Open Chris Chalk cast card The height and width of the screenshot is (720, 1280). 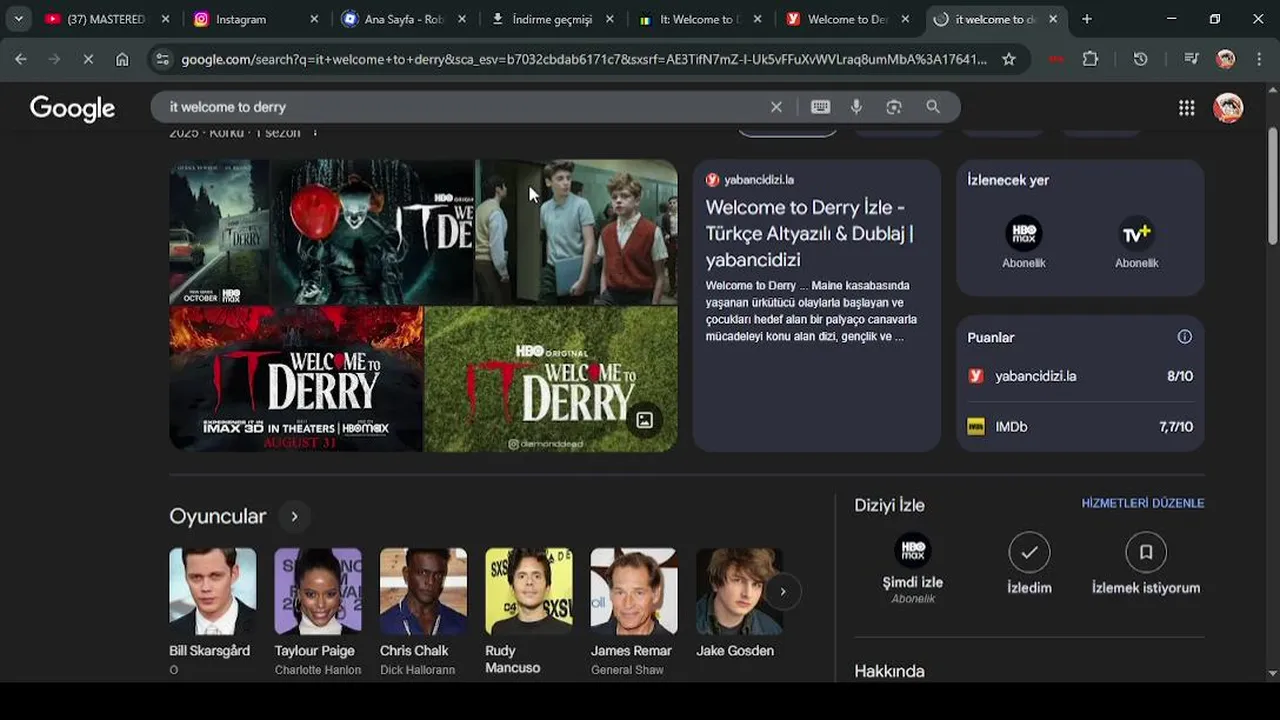pos(423,611)
